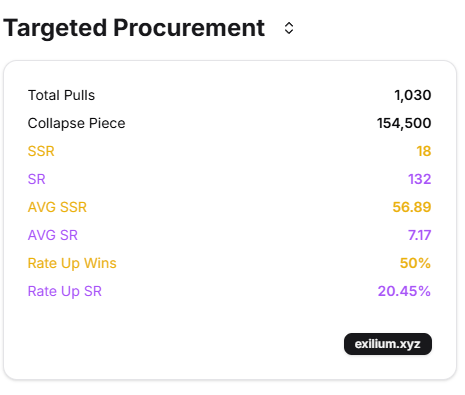Click the 1,030 total pulls value

coord(413,95)
